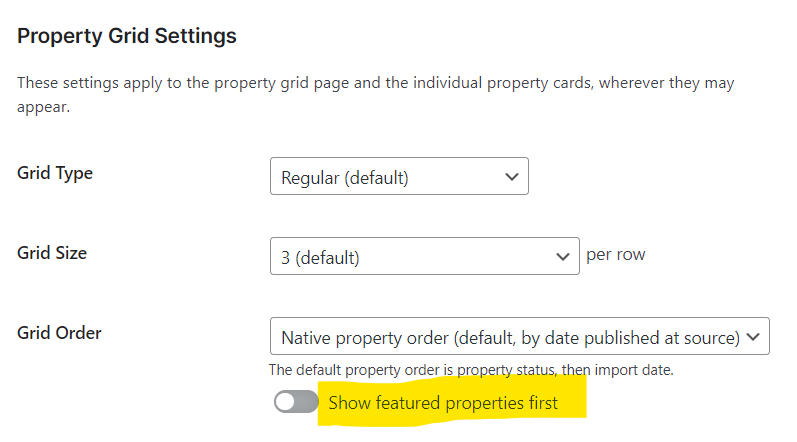Click the default property order help text
Image resolution: width=797 pixels, height=442 pixels.
(472, 370)
